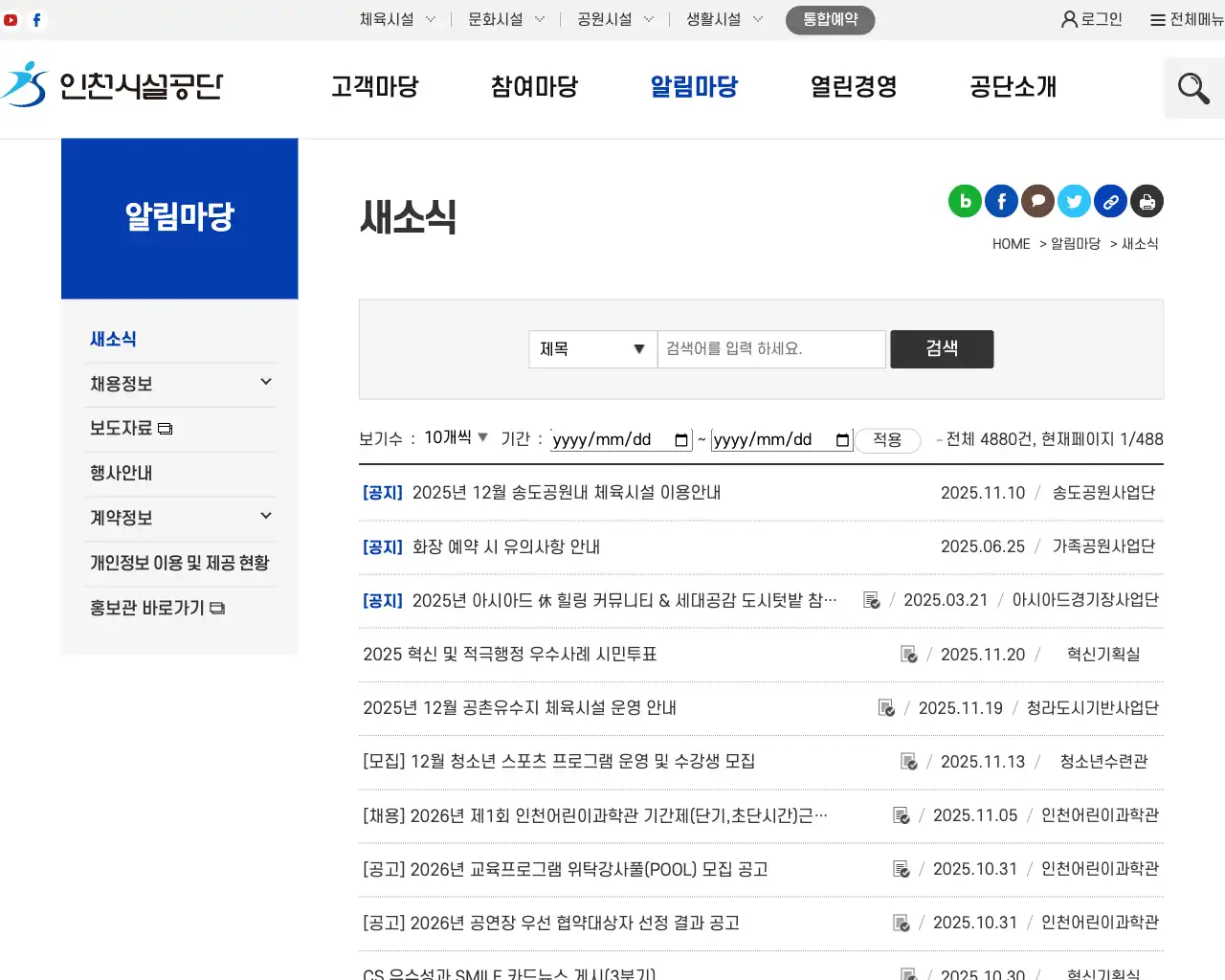The height and width of the screenshot is (980, 1225).
Task: Share via the KakaoTalk share icon
Action: pos(1037,201)
